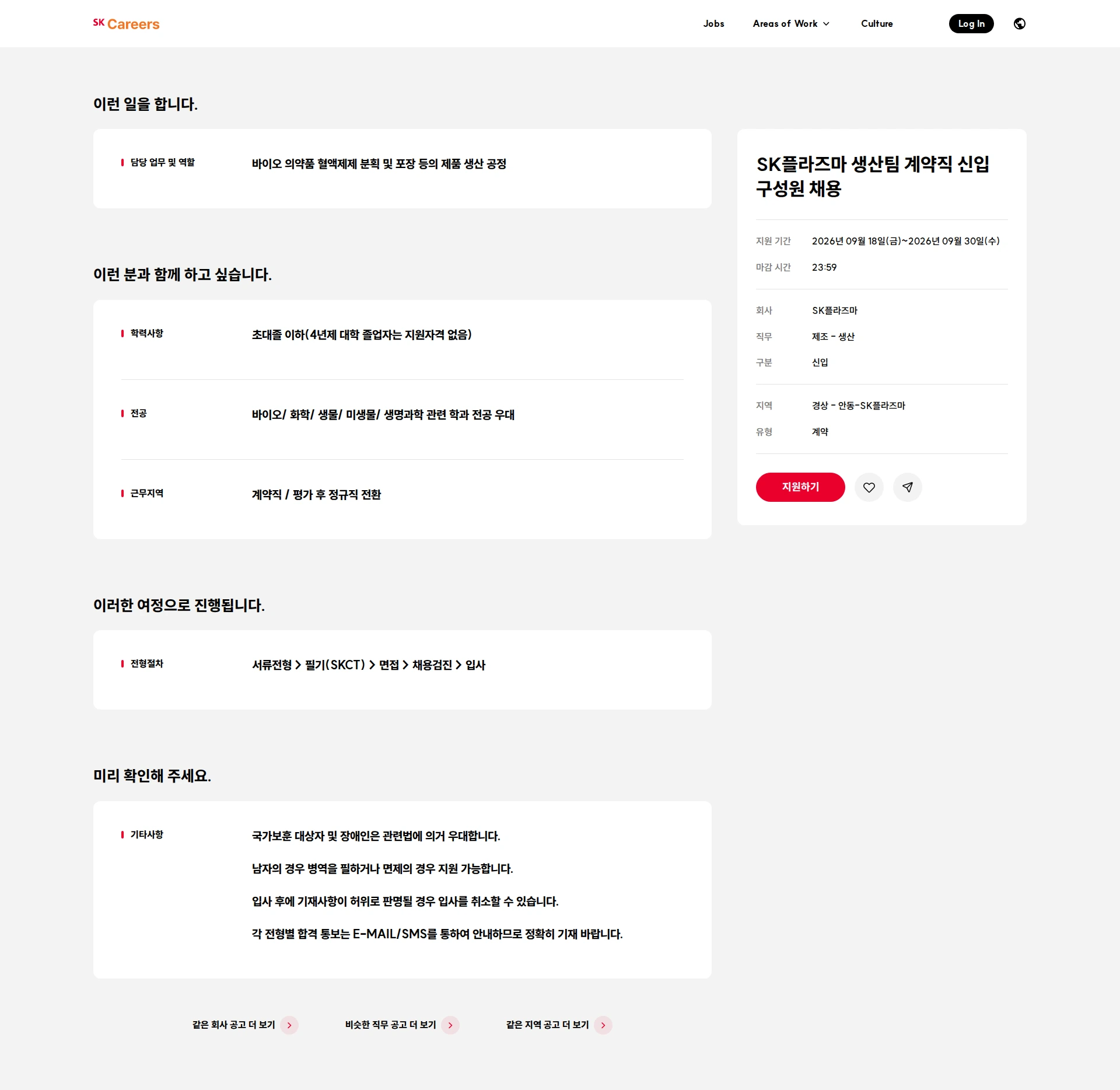Select the deadline time 23:59
The width and height of the screenshot is (1120, 1090).
coord(824,267)
